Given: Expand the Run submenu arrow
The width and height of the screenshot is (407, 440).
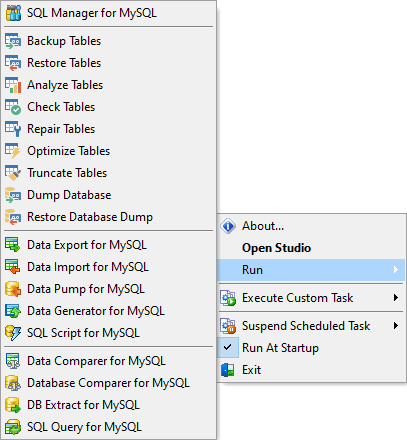Looking at the screenshot, I should 396,270.
